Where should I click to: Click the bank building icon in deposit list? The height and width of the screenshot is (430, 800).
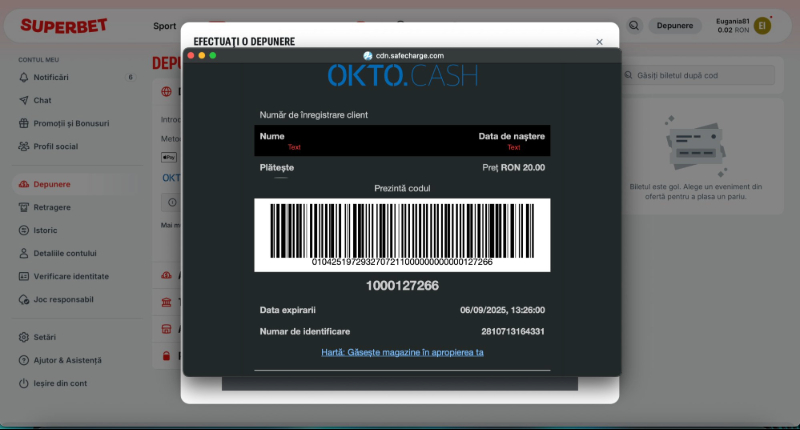166,302
